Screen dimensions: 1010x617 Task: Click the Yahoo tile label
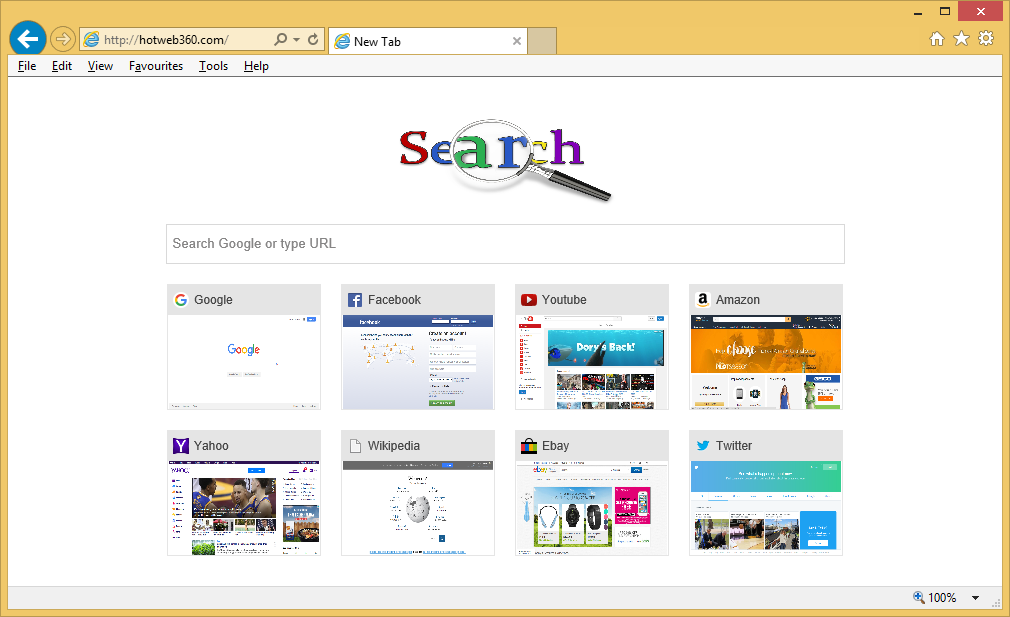point(211,446)
